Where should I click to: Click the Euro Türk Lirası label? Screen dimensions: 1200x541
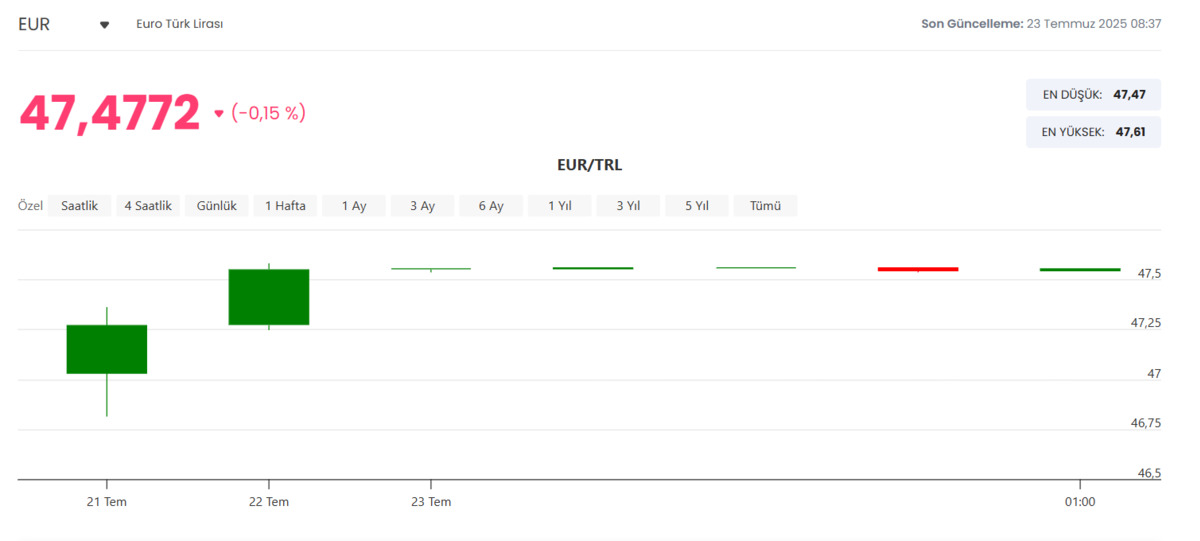coord(179,24)
